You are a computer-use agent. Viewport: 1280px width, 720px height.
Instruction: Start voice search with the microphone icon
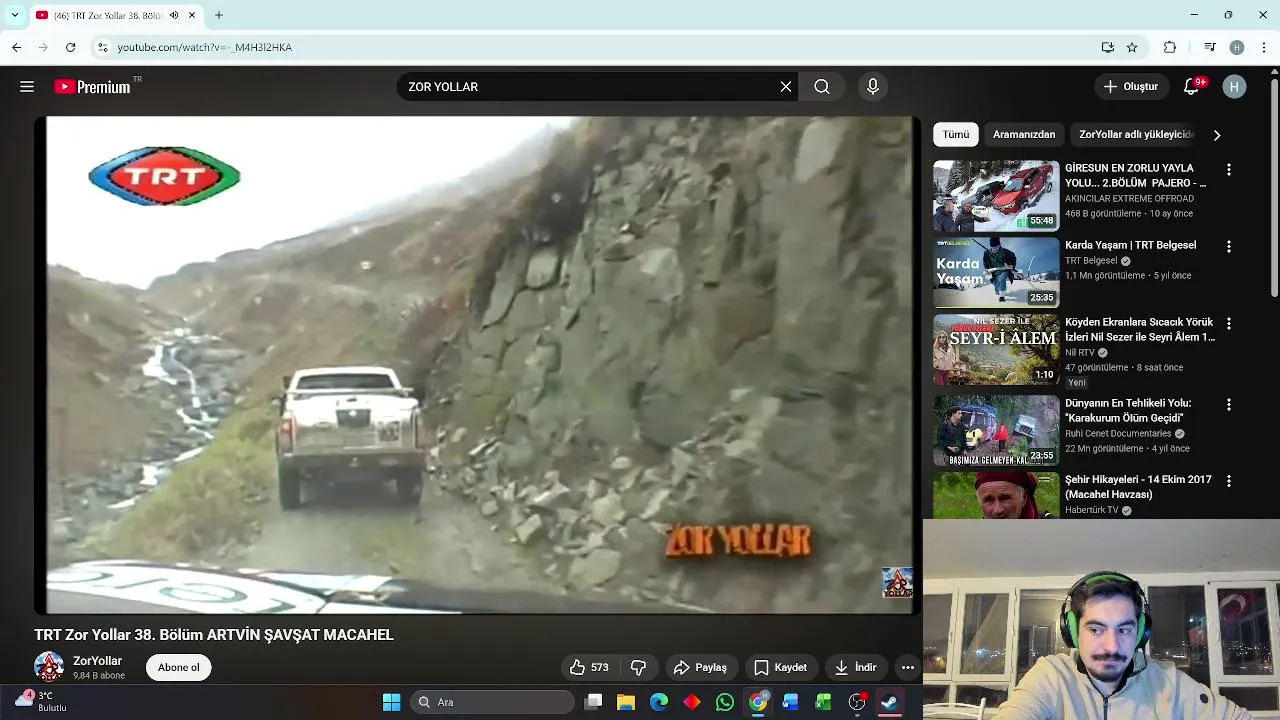point(873,87)
